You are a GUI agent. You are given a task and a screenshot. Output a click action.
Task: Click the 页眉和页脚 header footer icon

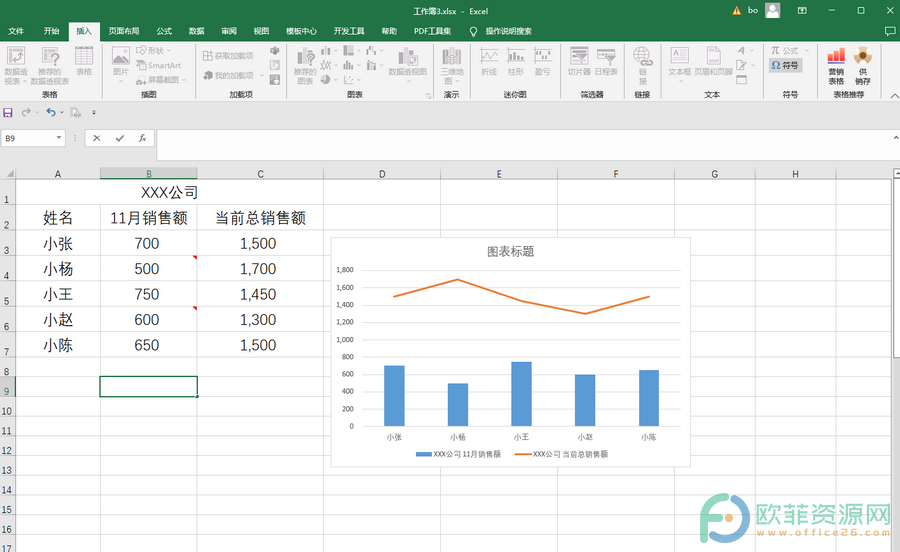(713, 62)
